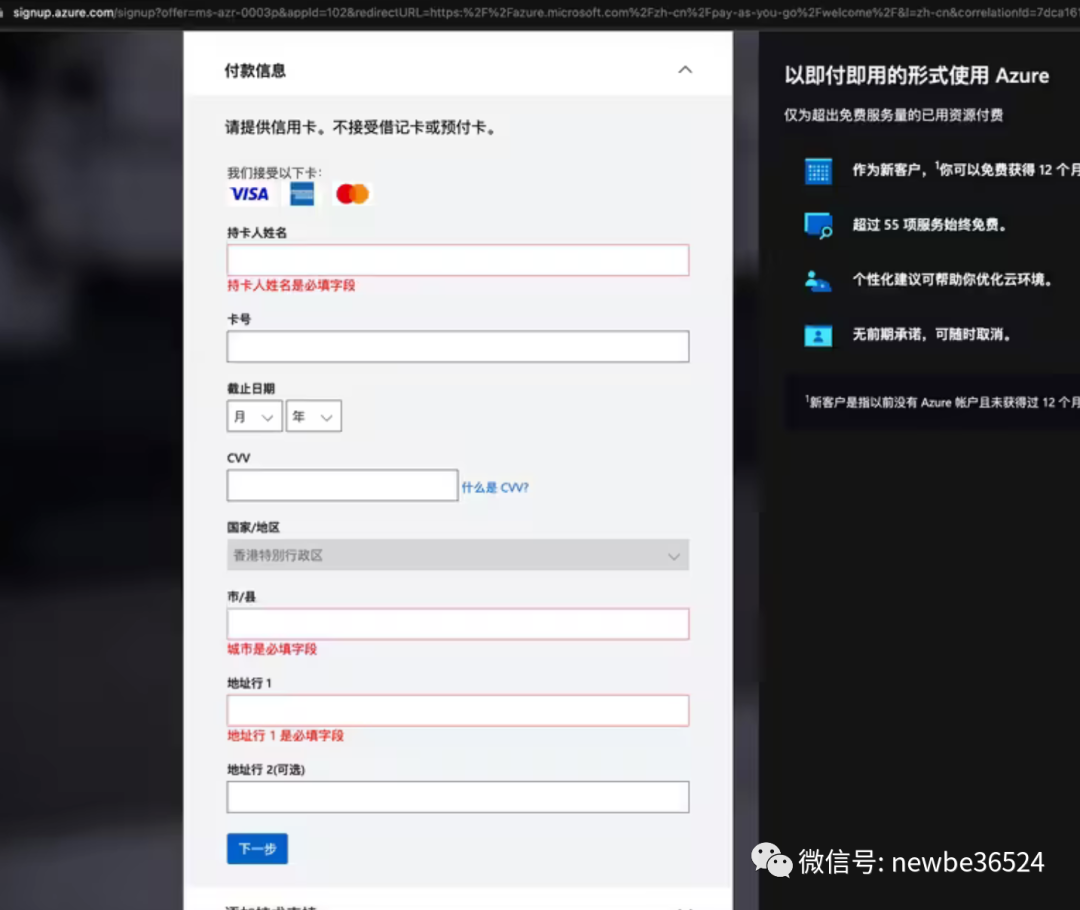This screenshot has height=910, width=1080.
Task: Click the 下一步 button
Action: 257,849
